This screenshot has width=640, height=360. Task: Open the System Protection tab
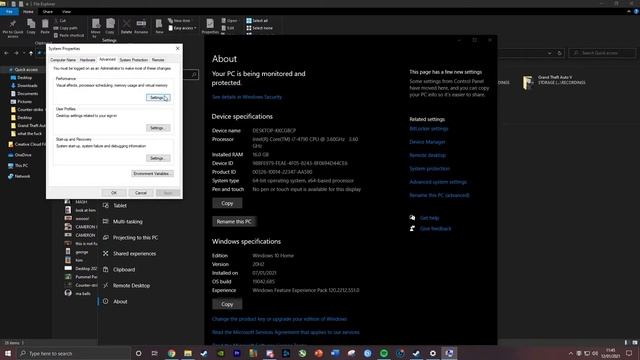click(x=133, y=60)
